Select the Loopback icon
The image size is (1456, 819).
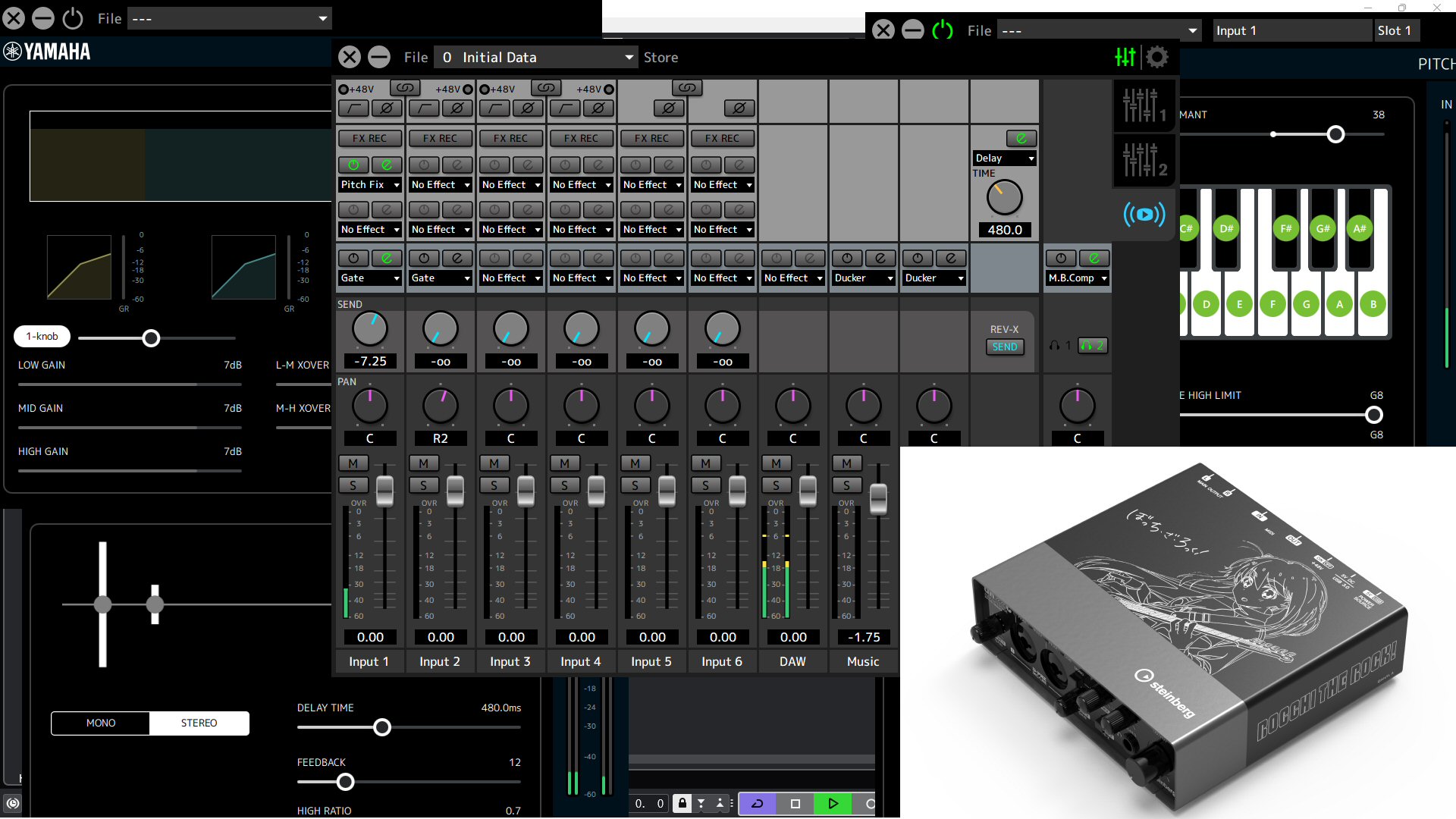click(x=1144, y=215)
